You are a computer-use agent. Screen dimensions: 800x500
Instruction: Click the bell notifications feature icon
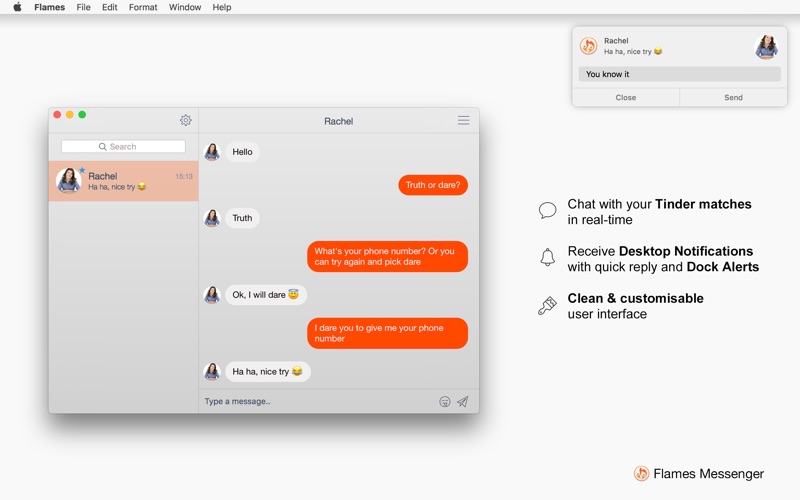[x=547, y=257]
